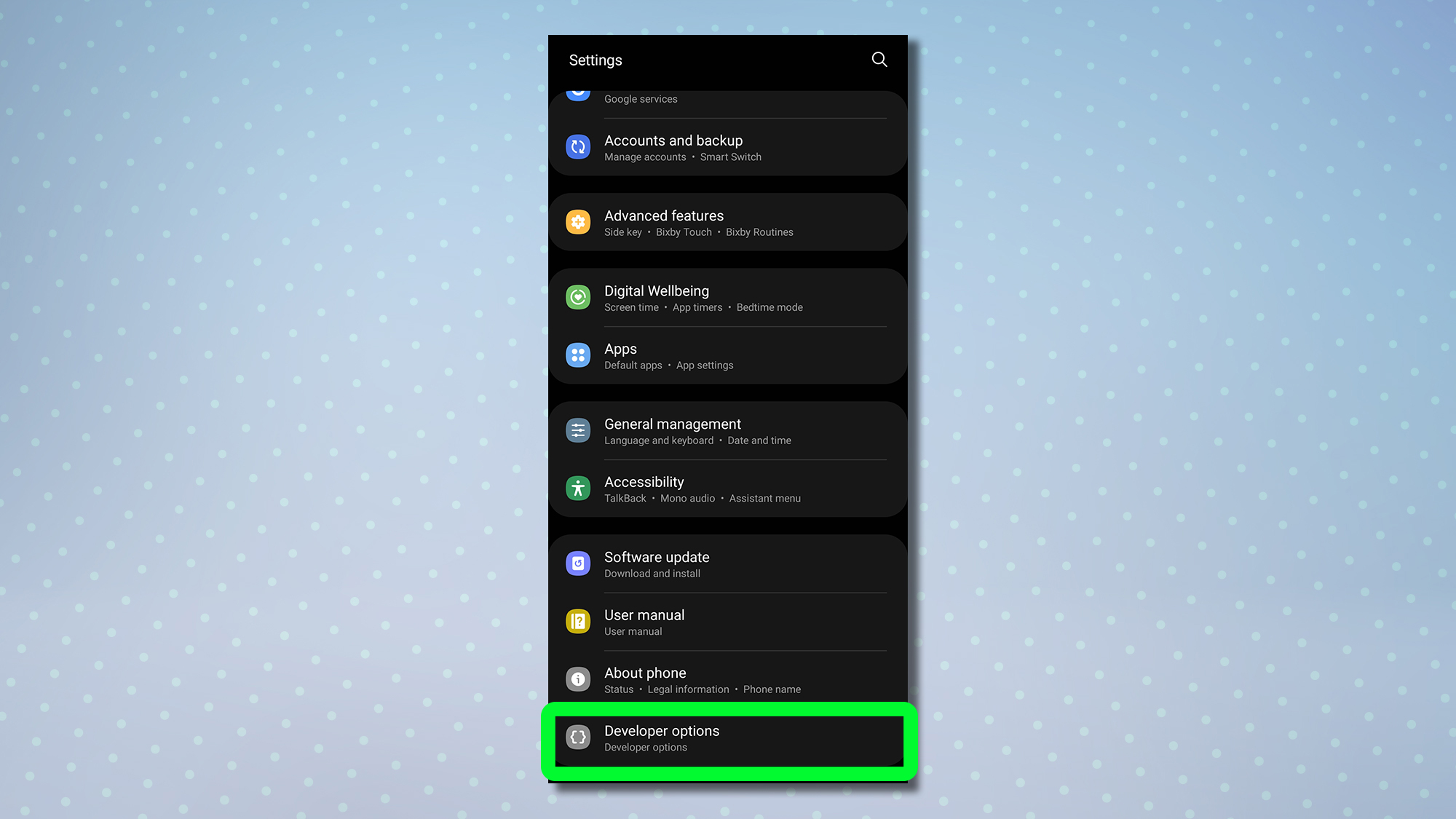Tap the search icon in Settings
Screen dimensions: 1456x819
(878, 60)
